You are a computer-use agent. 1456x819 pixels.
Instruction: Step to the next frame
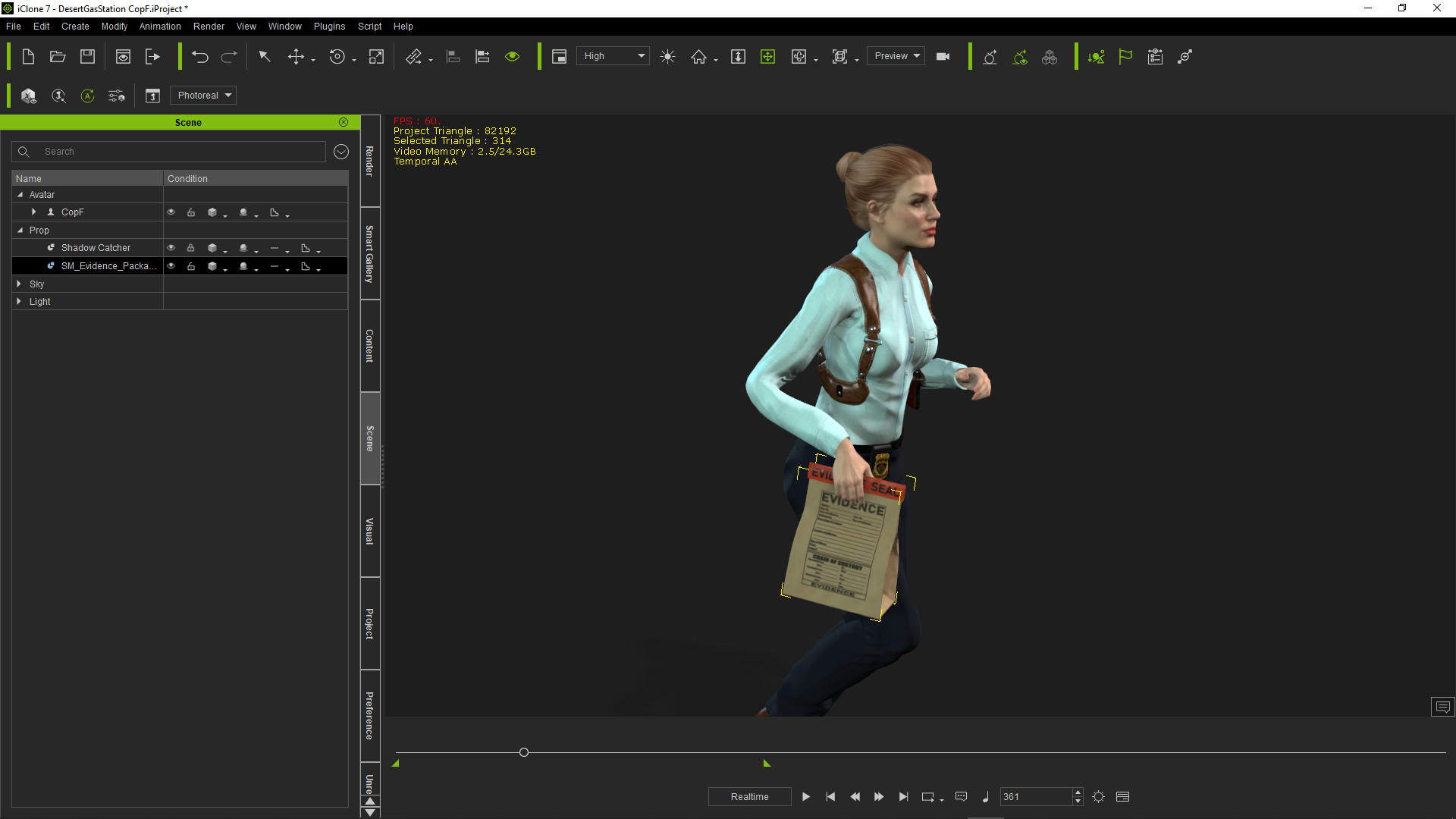pyautogui.click(x=879, y=797)
